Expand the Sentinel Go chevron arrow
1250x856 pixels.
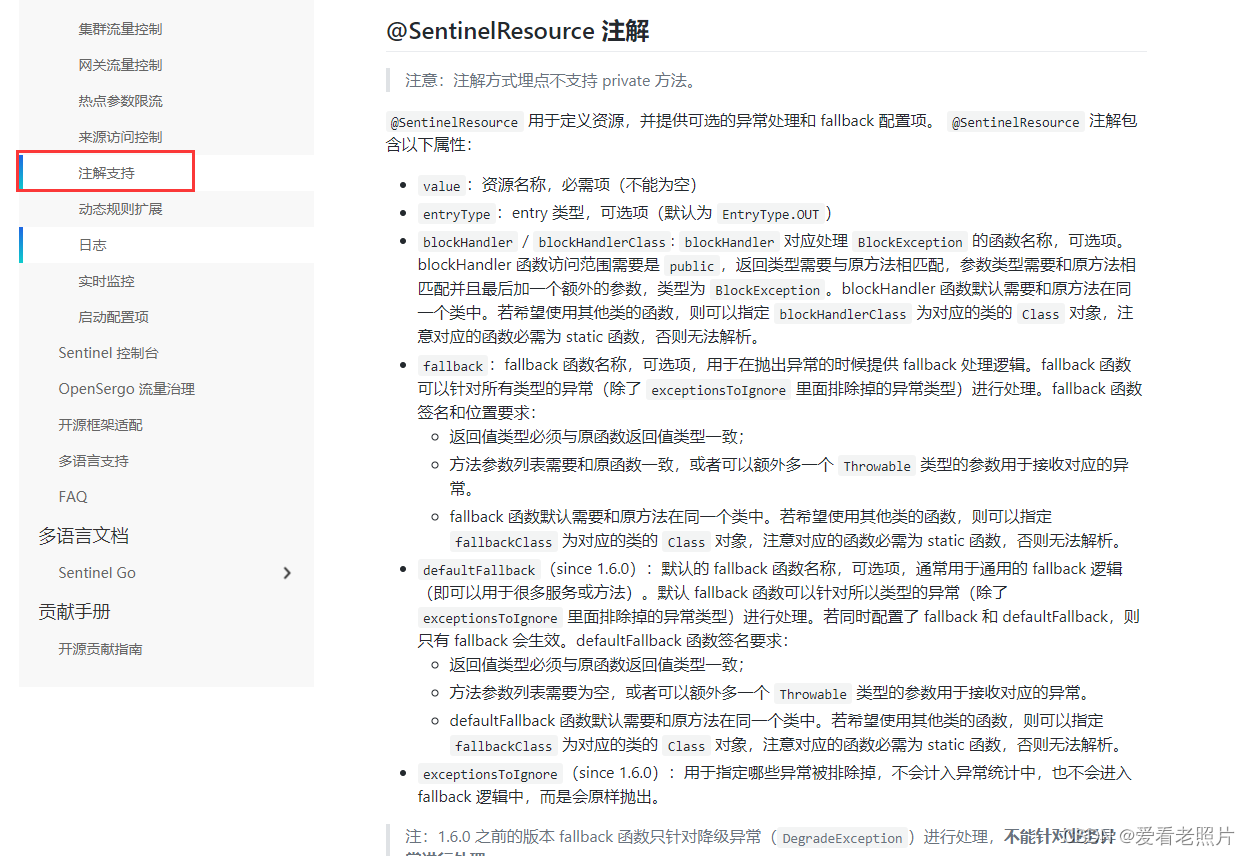point(287,573)
